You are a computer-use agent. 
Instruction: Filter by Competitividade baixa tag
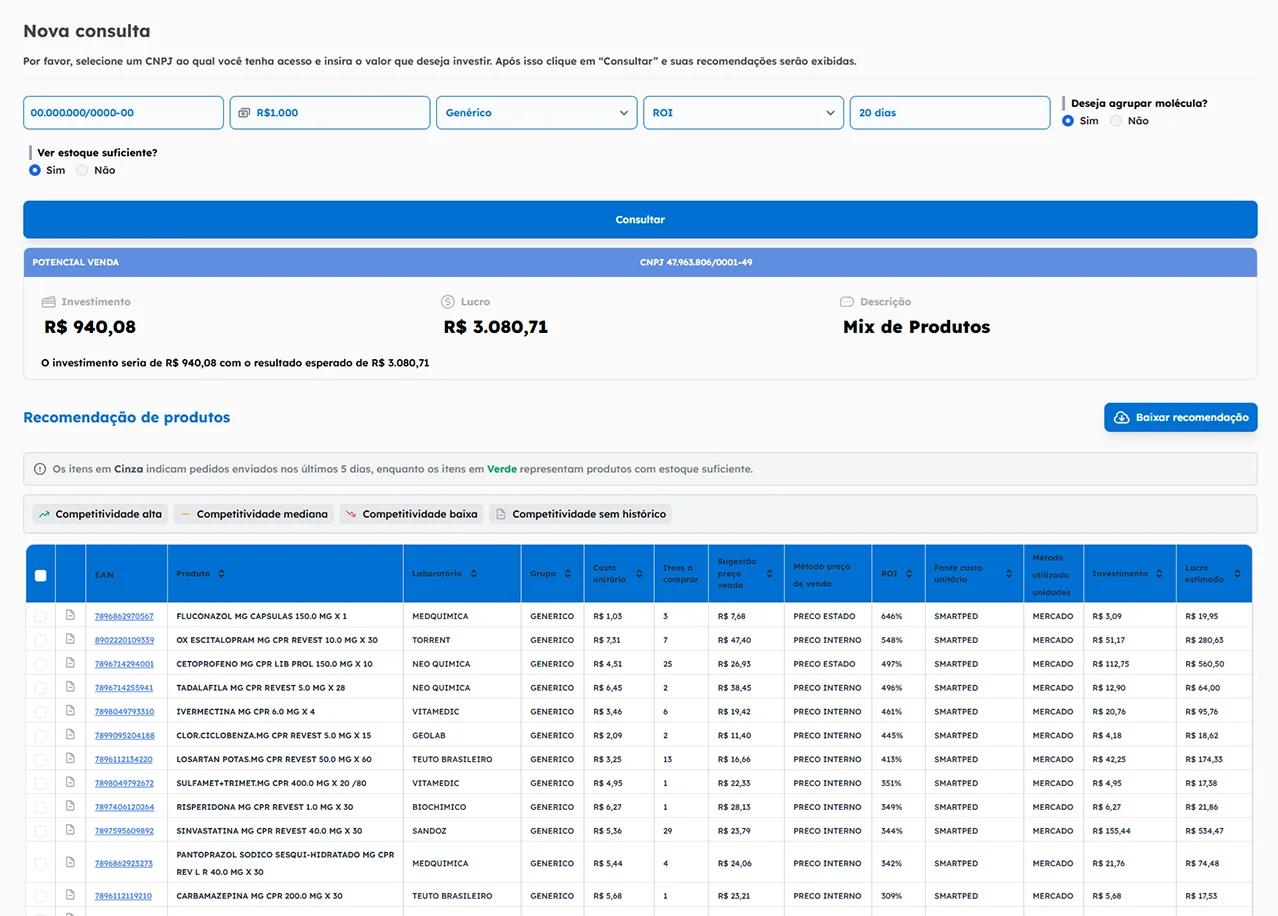410,514
